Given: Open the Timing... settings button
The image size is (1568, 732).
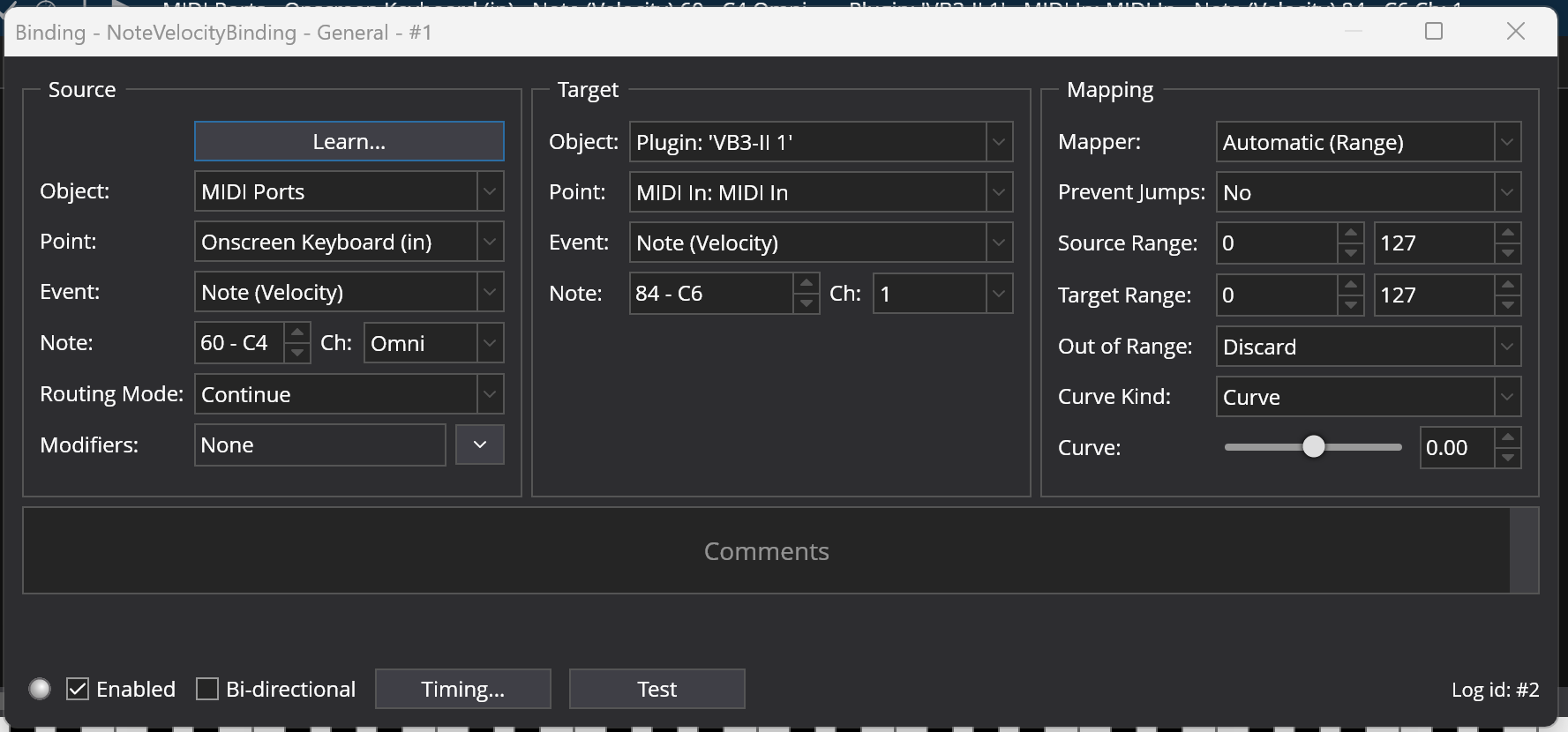Looking at the screenshot, I should pos(462,689).
